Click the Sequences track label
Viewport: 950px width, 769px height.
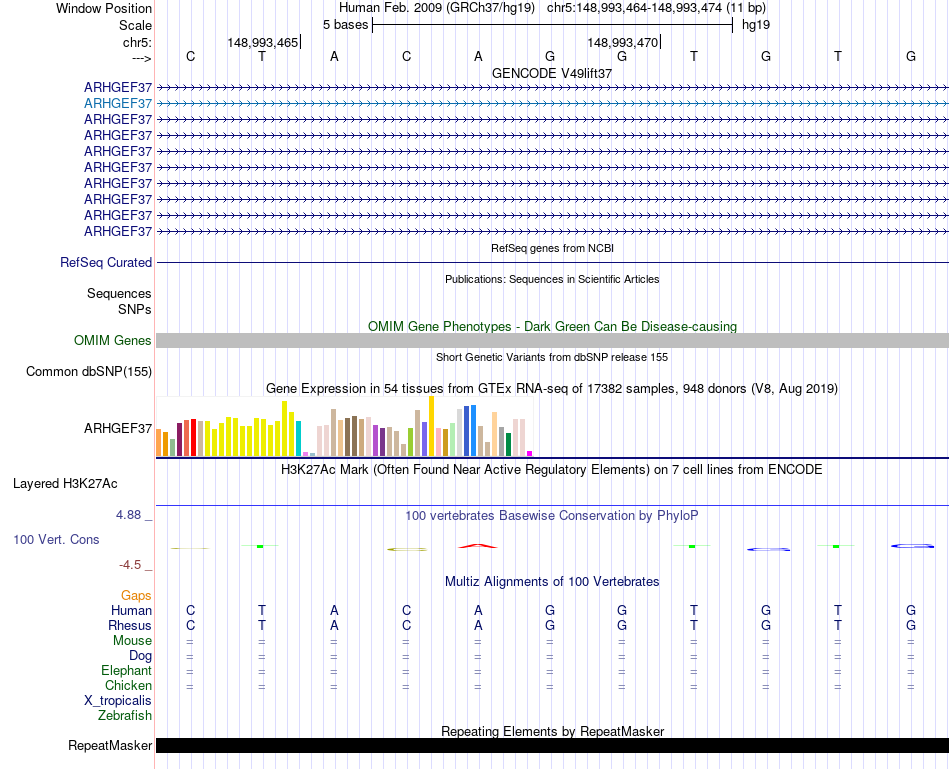point(119,293)
